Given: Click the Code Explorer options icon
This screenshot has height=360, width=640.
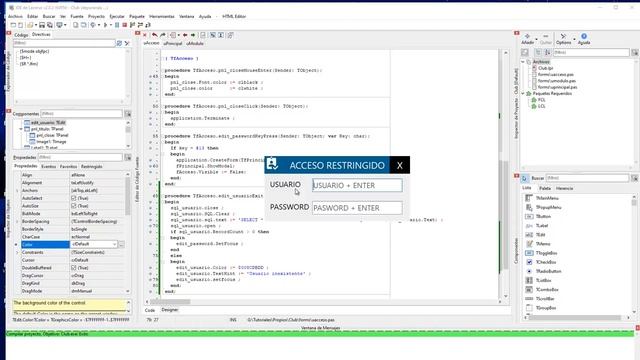Looking at the screenshot, I should point(127,43).
